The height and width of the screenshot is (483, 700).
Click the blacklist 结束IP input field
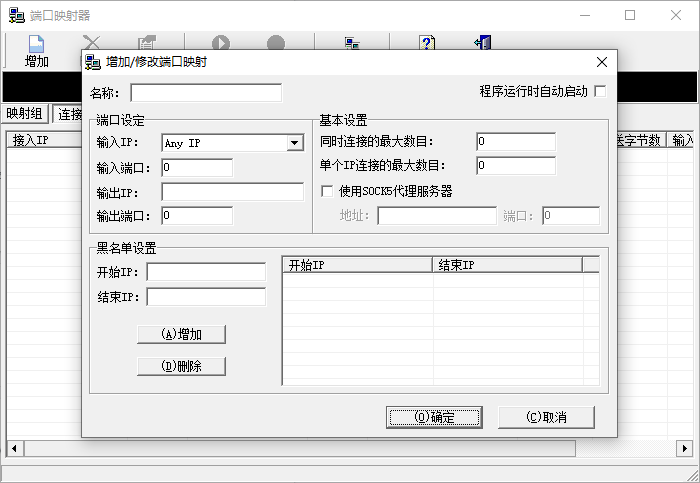[206, 297]
